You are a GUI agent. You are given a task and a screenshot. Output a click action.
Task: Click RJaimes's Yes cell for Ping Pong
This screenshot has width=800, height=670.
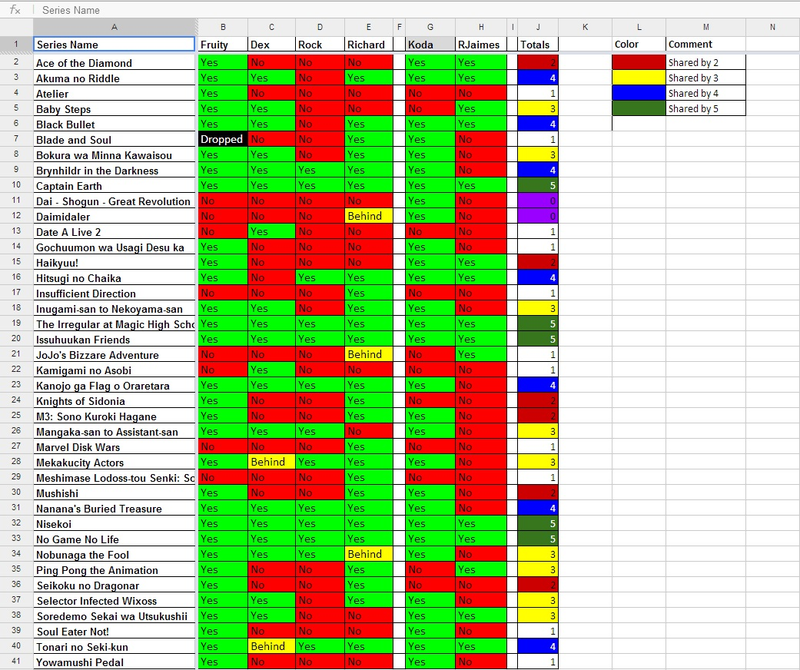[481, 569]
